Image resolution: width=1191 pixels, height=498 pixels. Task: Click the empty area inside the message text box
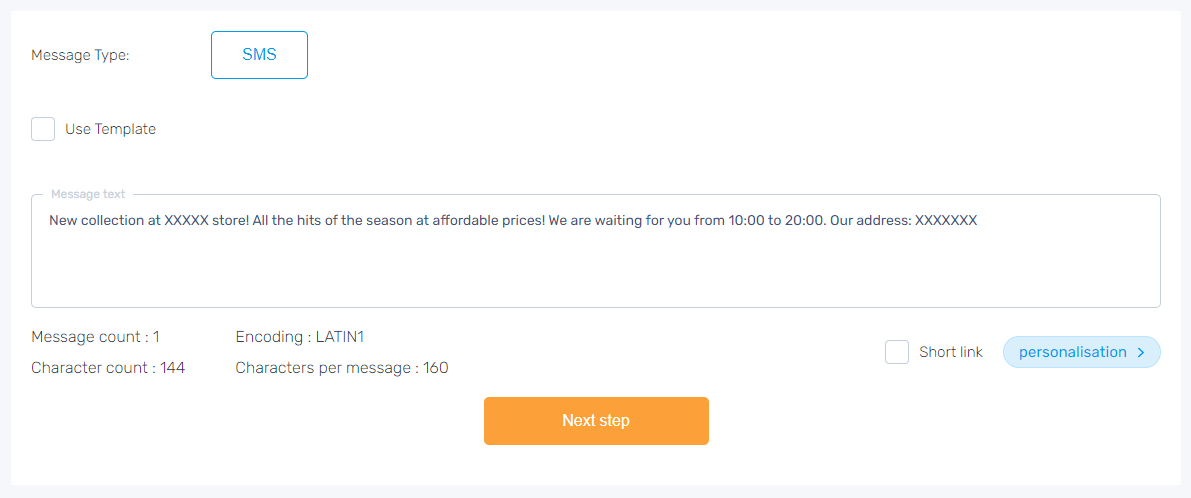coord(595,270)
